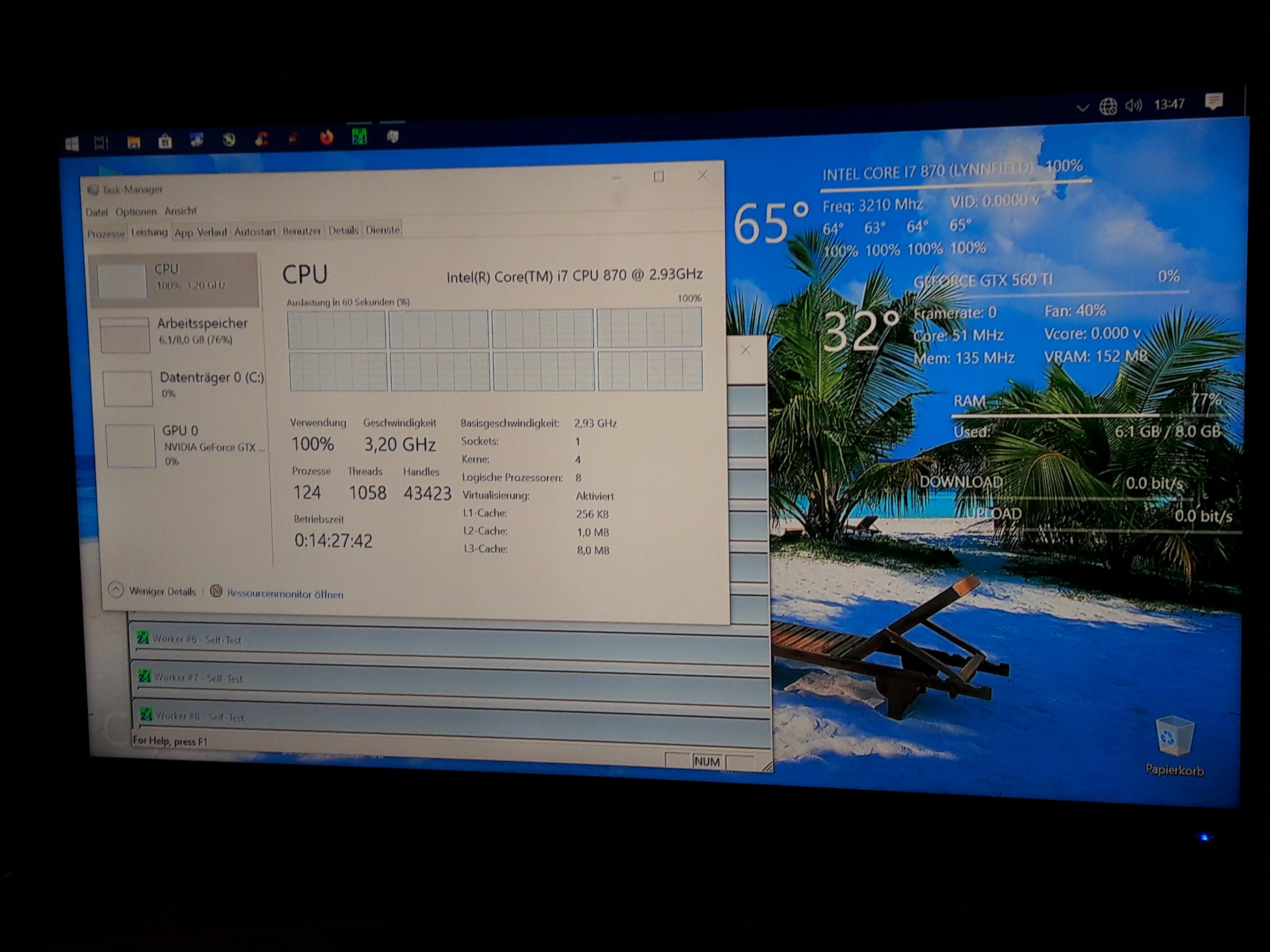Click the volume speaker tray icon
The image size is (1270, 952).
(1133, 105)
